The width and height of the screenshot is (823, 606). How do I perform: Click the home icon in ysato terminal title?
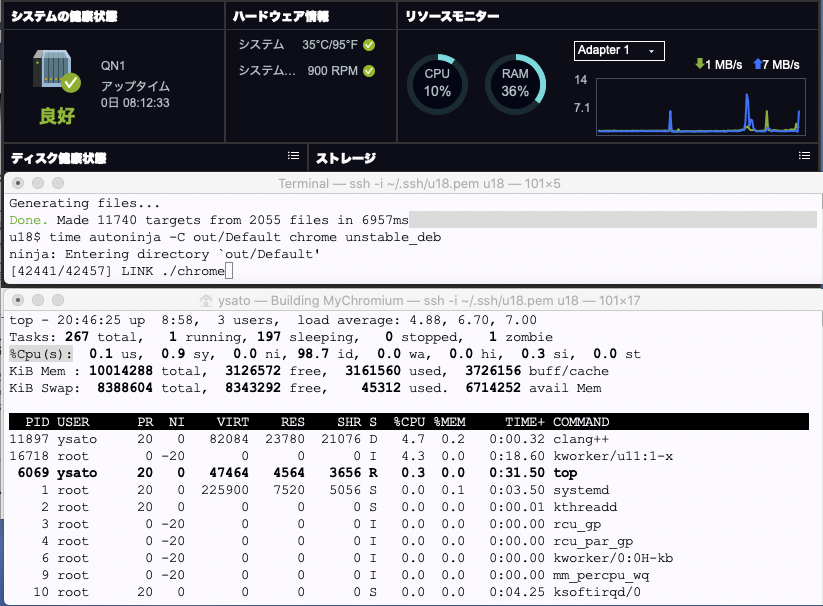(x=206, y=299)
